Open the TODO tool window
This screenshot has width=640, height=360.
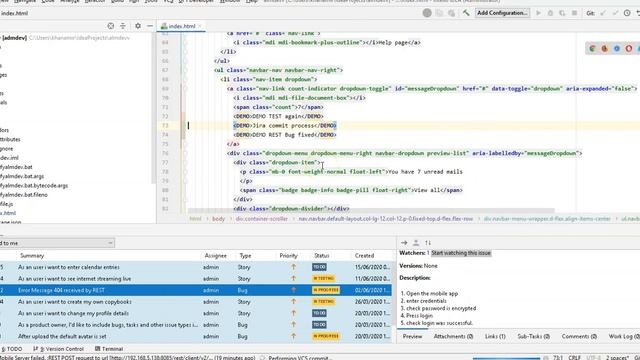tap(12, 349)
